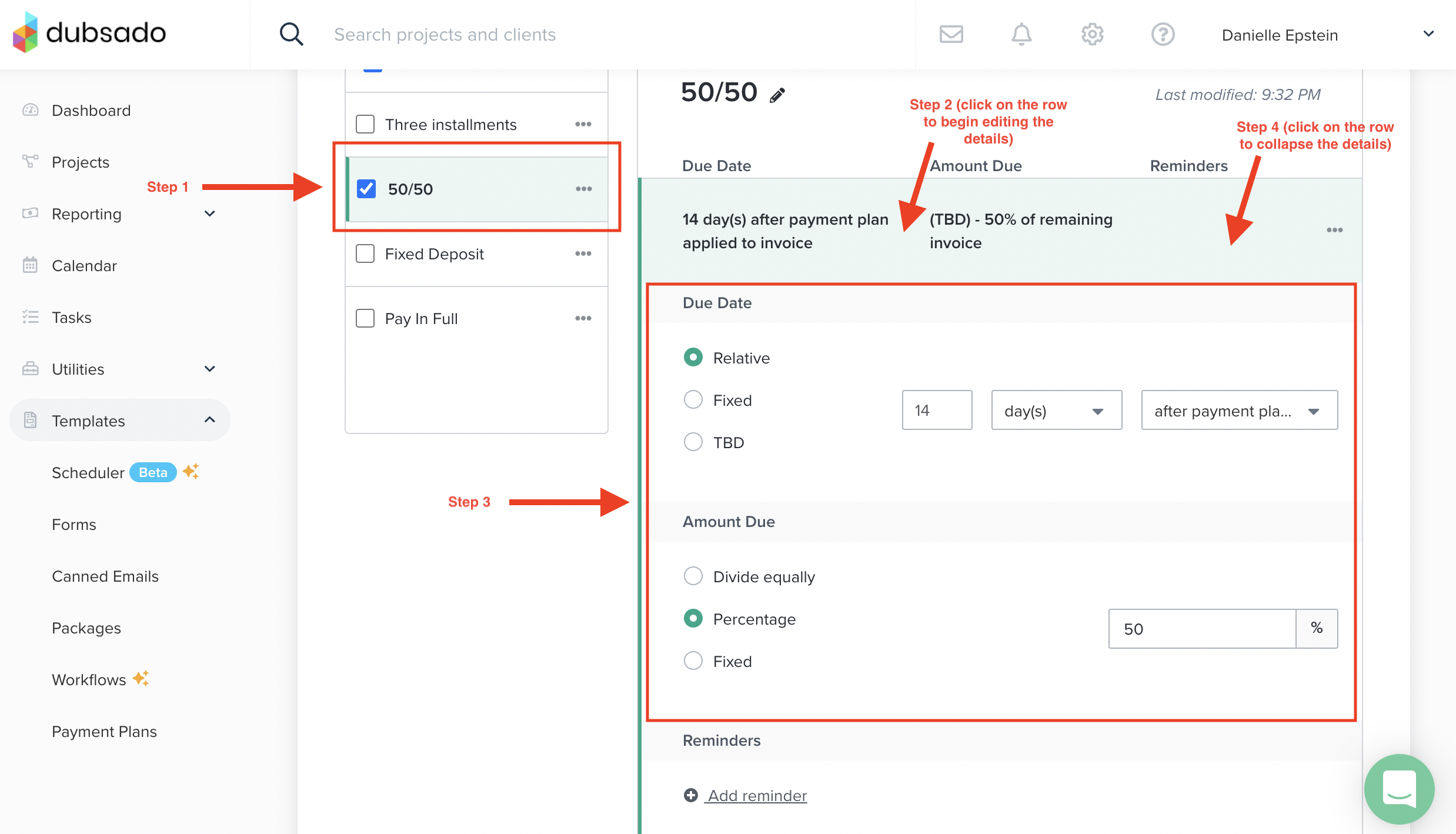The height and width of the screenshot is (834, 1456).
Task: Select the TBD due date radio
Action: [x=693, y=442]
